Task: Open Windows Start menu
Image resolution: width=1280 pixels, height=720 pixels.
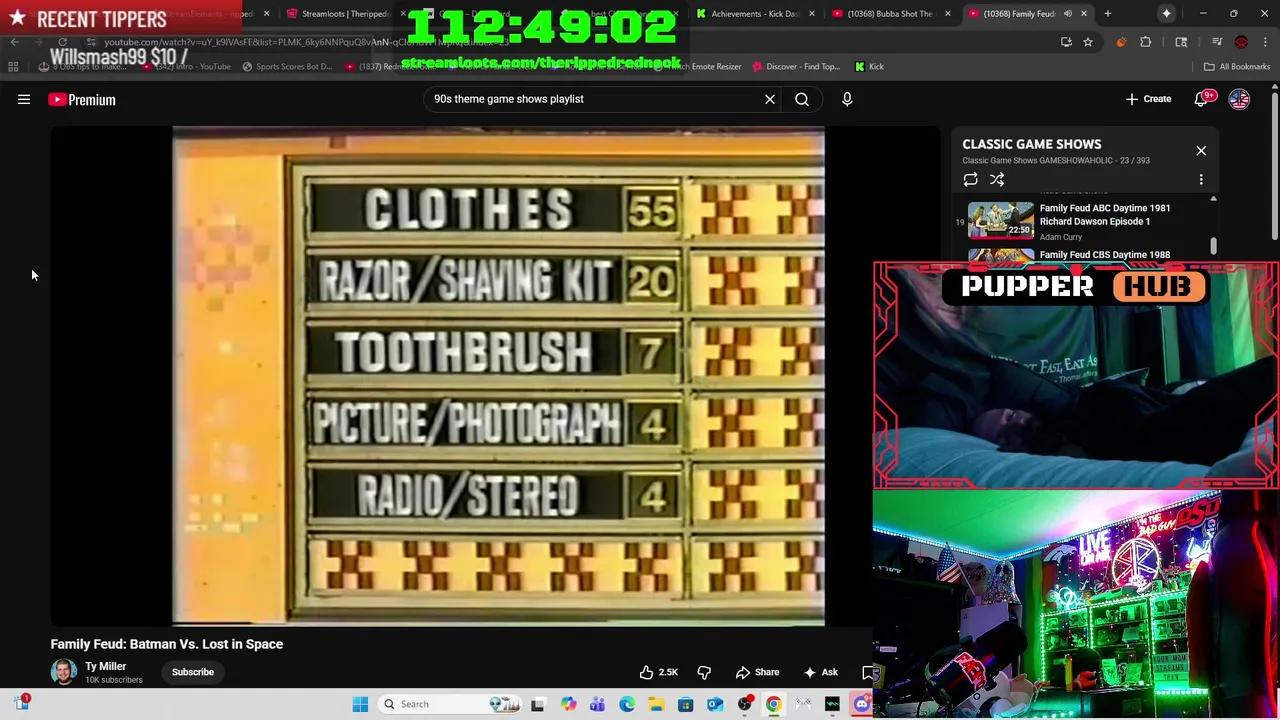Action: [360, 704]
